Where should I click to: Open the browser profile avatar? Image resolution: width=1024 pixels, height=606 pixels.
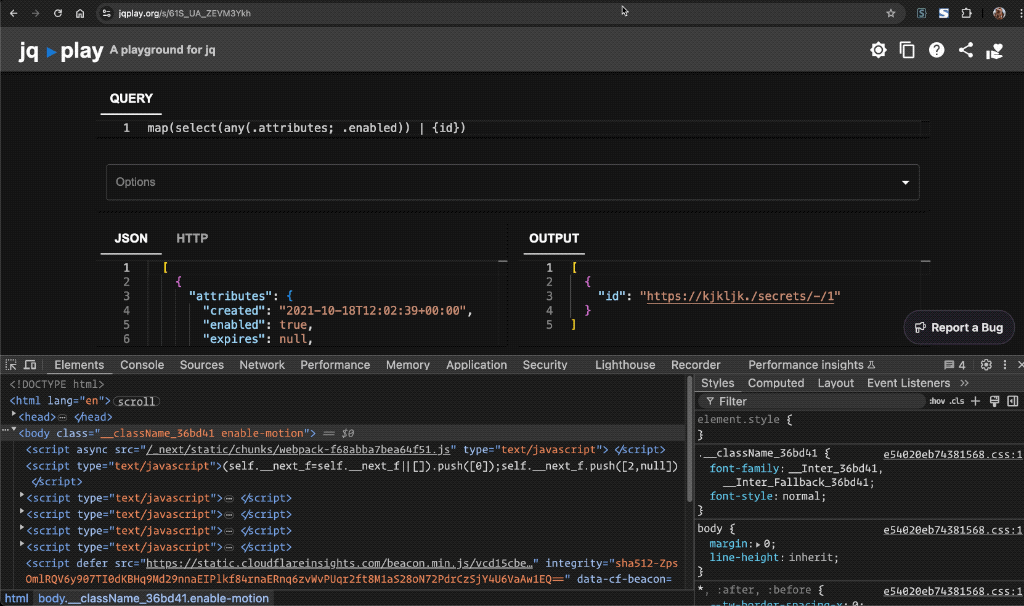tap(999, 13)
